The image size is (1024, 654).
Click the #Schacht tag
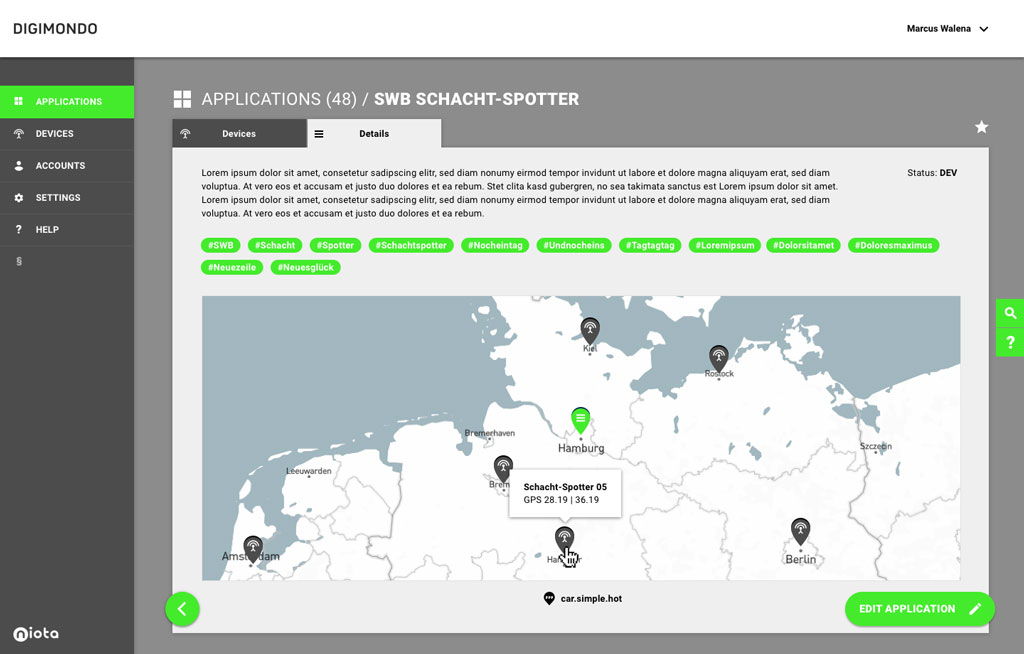[275, 246]
